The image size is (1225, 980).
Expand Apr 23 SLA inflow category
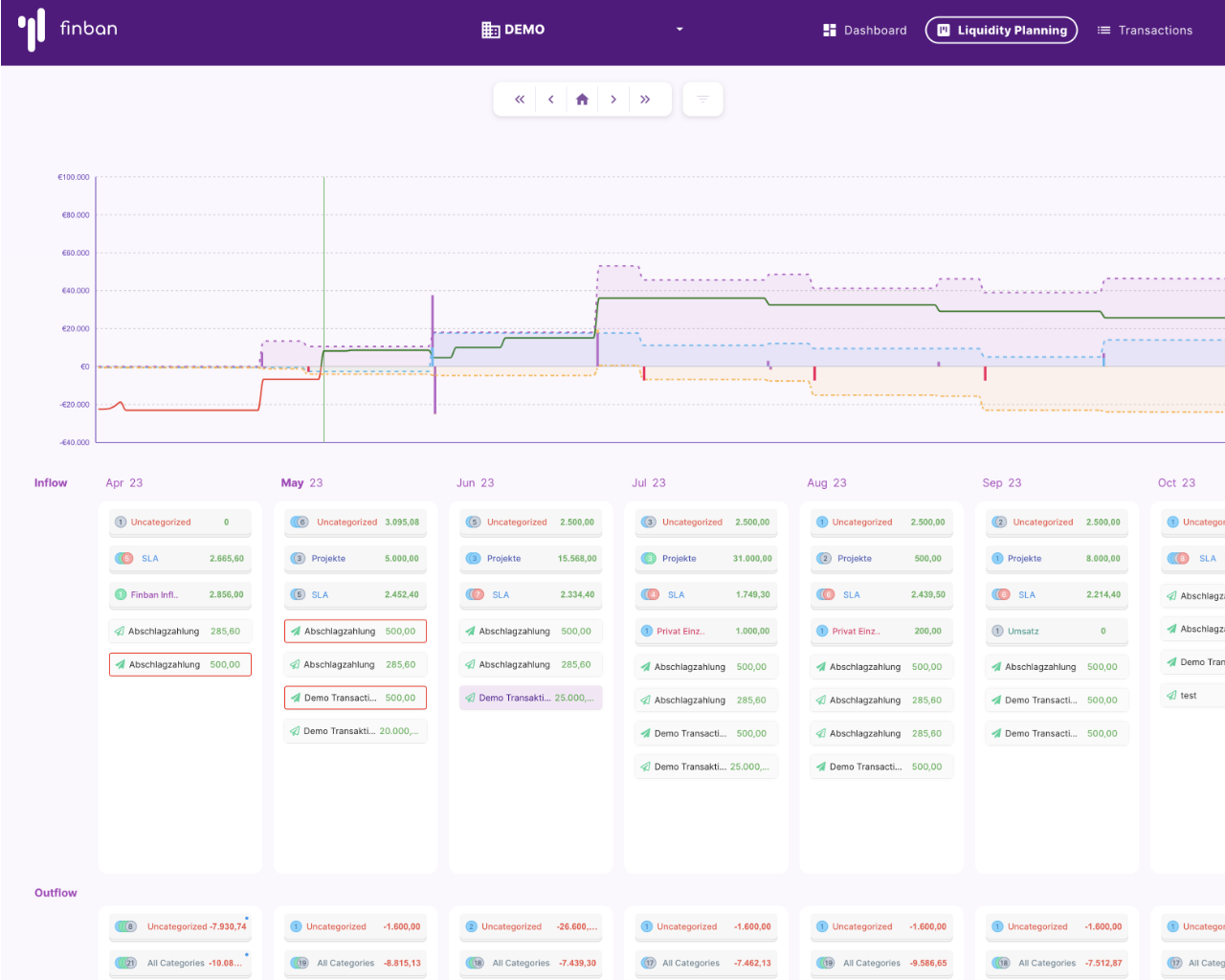(180, 559)
